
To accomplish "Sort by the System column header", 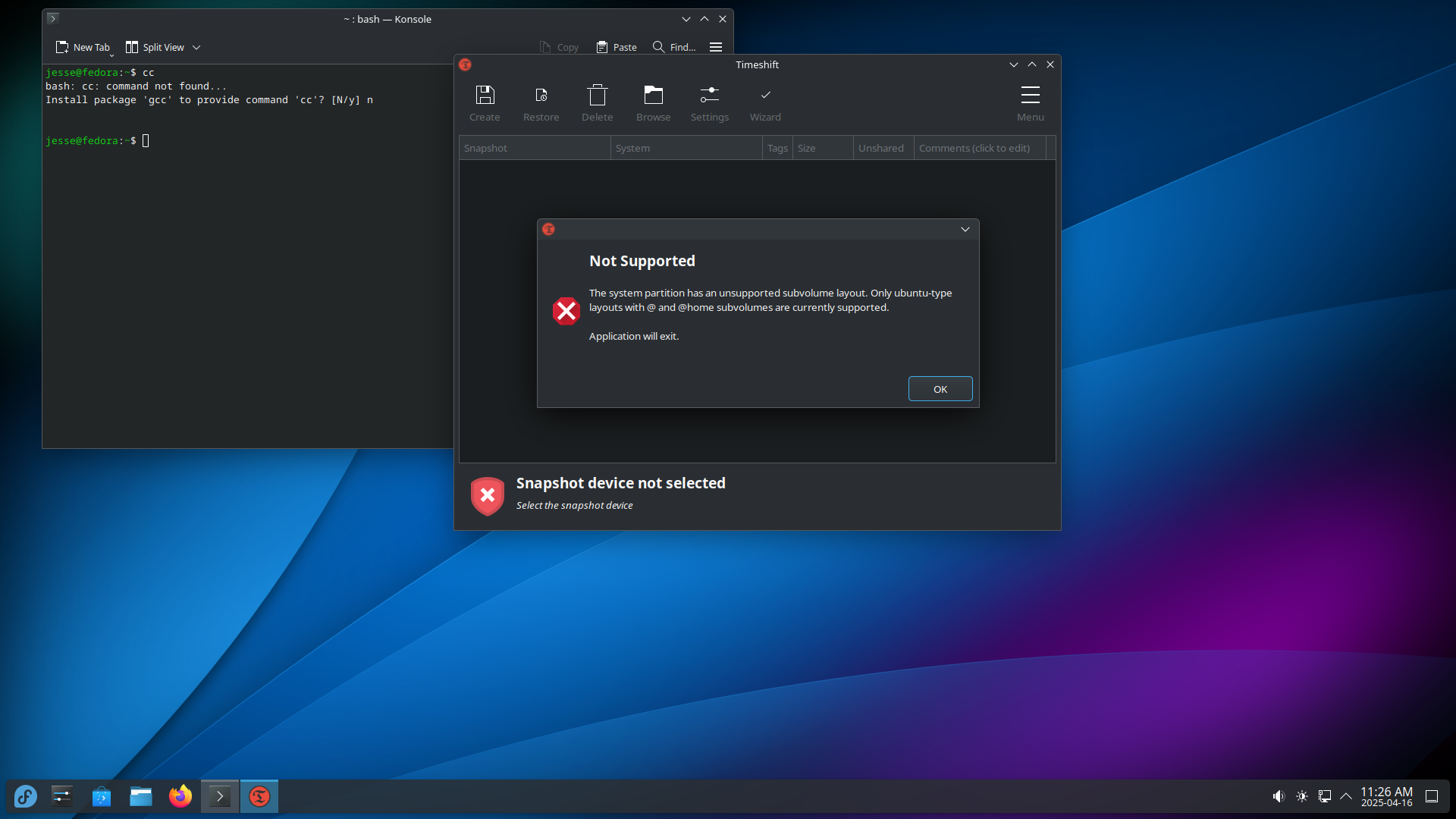I will (686, 148).
